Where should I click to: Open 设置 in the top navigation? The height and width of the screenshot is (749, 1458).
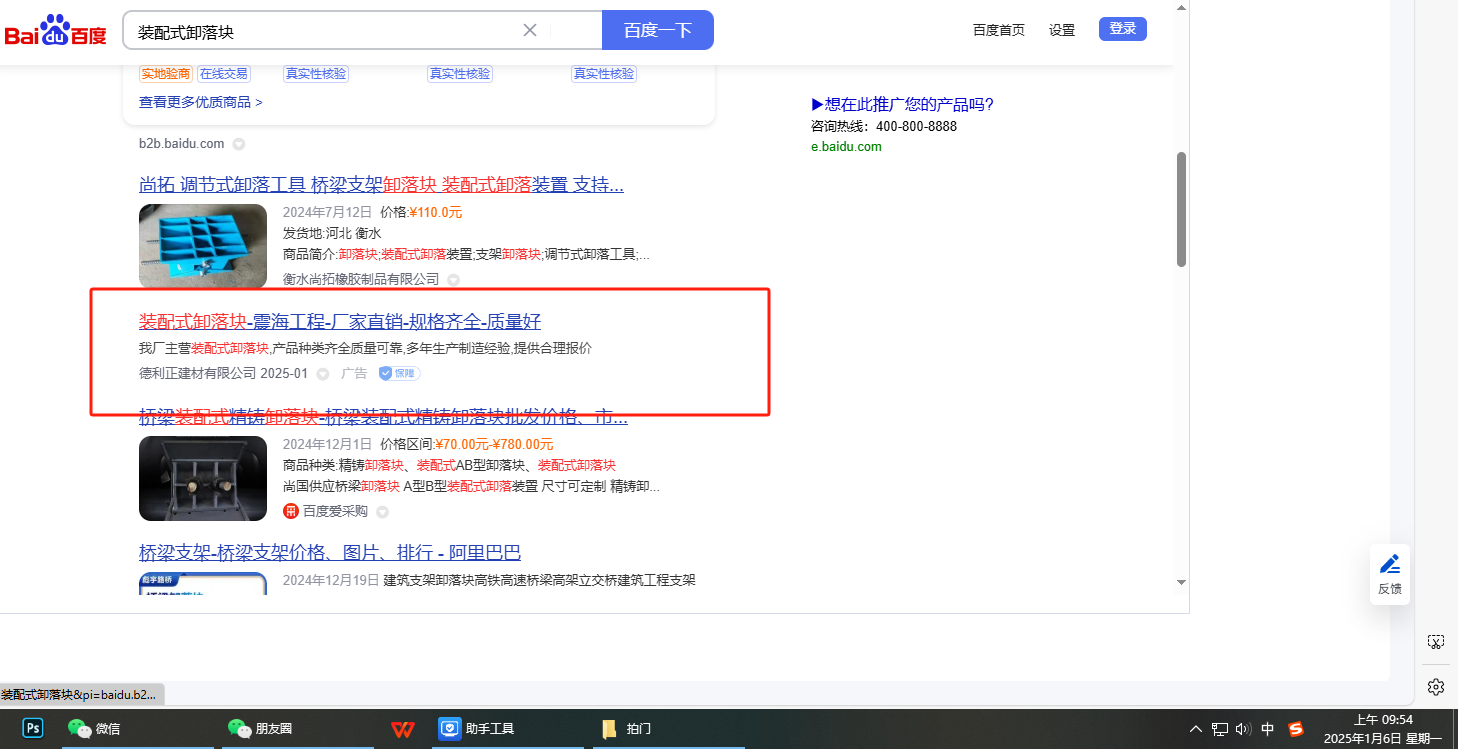(1061, 30)
